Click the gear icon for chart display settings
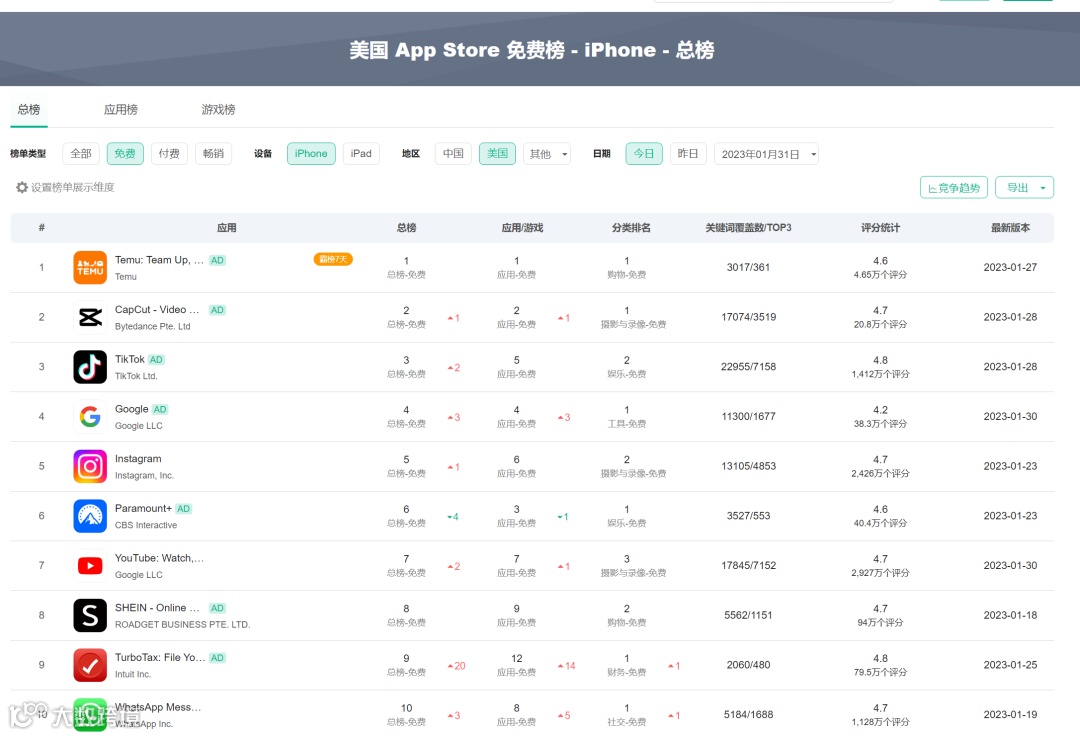1080x736 pixels. coord(22,187)
